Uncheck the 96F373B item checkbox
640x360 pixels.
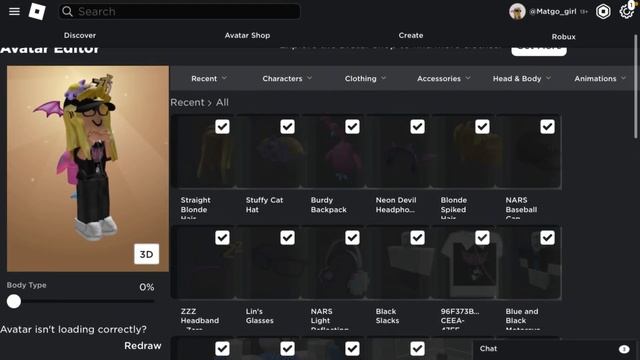point(482,238)
